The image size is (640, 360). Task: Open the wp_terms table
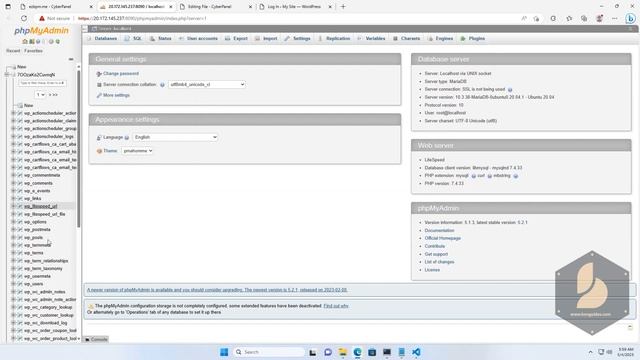(x=33, y=253)
